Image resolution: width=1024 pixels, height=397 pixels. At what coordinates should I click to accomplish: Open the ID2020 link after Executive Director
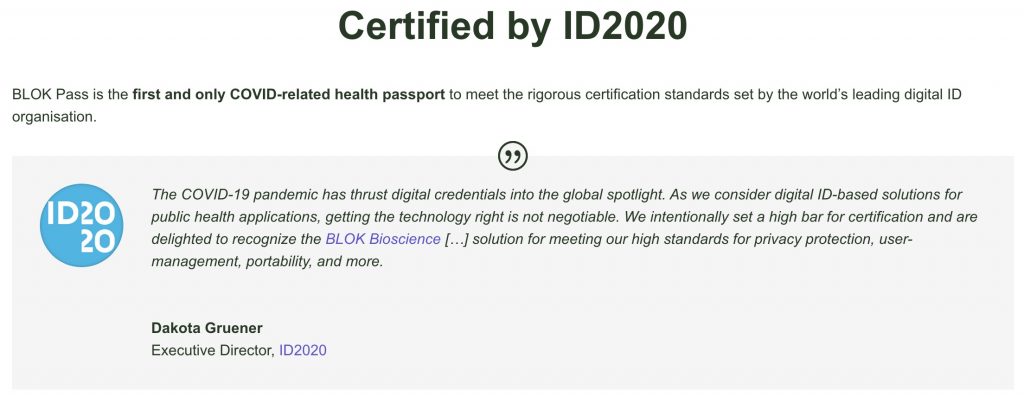click(x=303, y=351)
